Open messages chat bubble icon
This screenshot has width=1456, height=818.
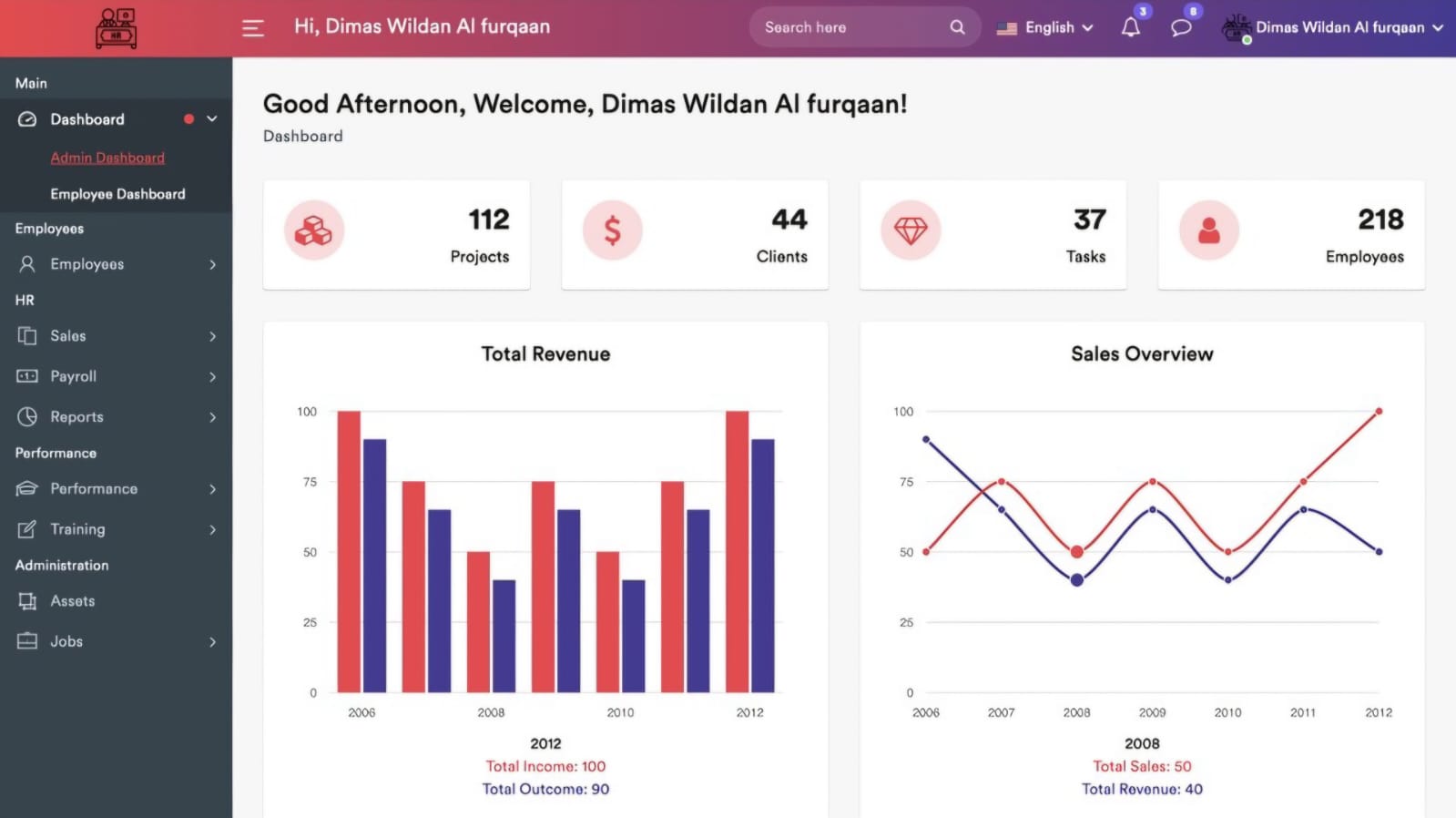[x=1181, y=27]
